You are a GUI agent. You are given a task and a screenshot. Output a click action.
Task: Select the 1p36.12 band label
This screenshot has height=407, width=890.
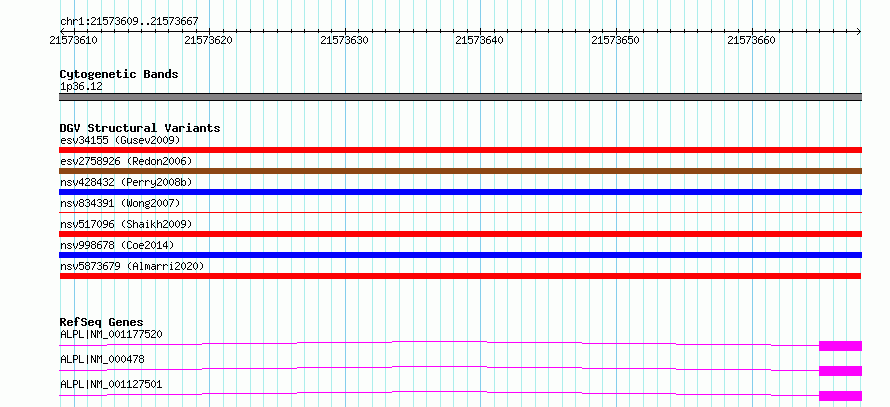[x=81, y=87]
